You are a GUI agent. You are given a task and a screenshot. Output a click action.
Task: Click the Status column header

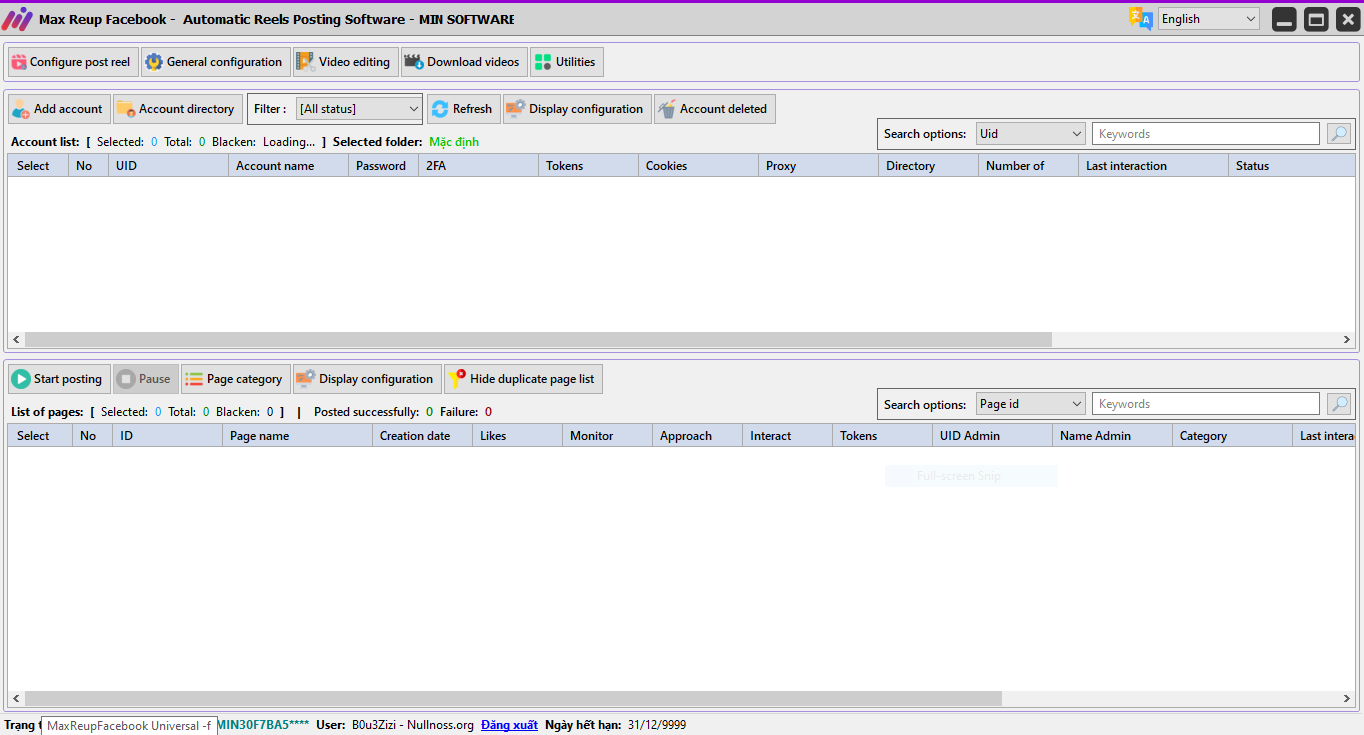coord(1292,166)
